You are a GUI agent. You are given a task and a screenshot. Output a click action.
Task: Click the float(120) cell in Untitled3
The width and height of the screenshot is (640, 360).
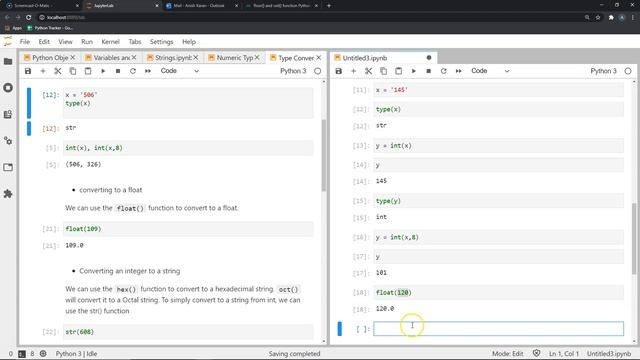(498, 293)
